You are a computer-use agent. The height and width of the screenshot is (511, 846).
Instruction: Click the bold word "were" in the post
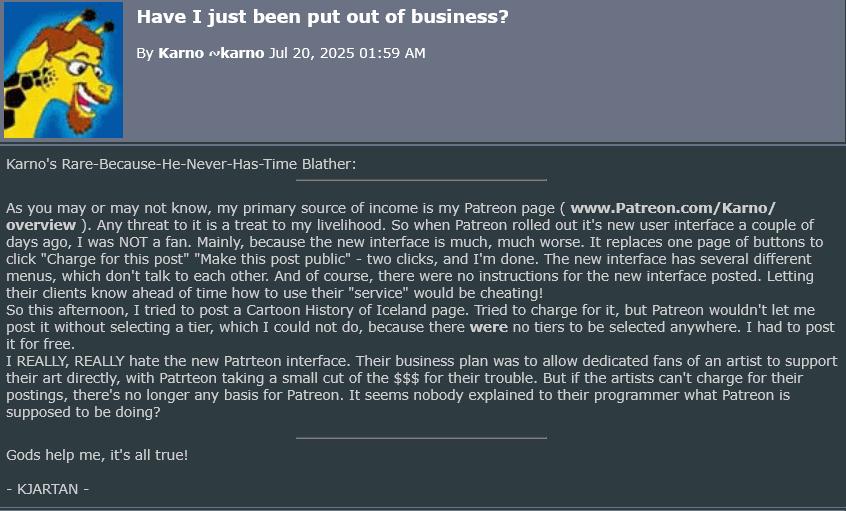point(490,327)
